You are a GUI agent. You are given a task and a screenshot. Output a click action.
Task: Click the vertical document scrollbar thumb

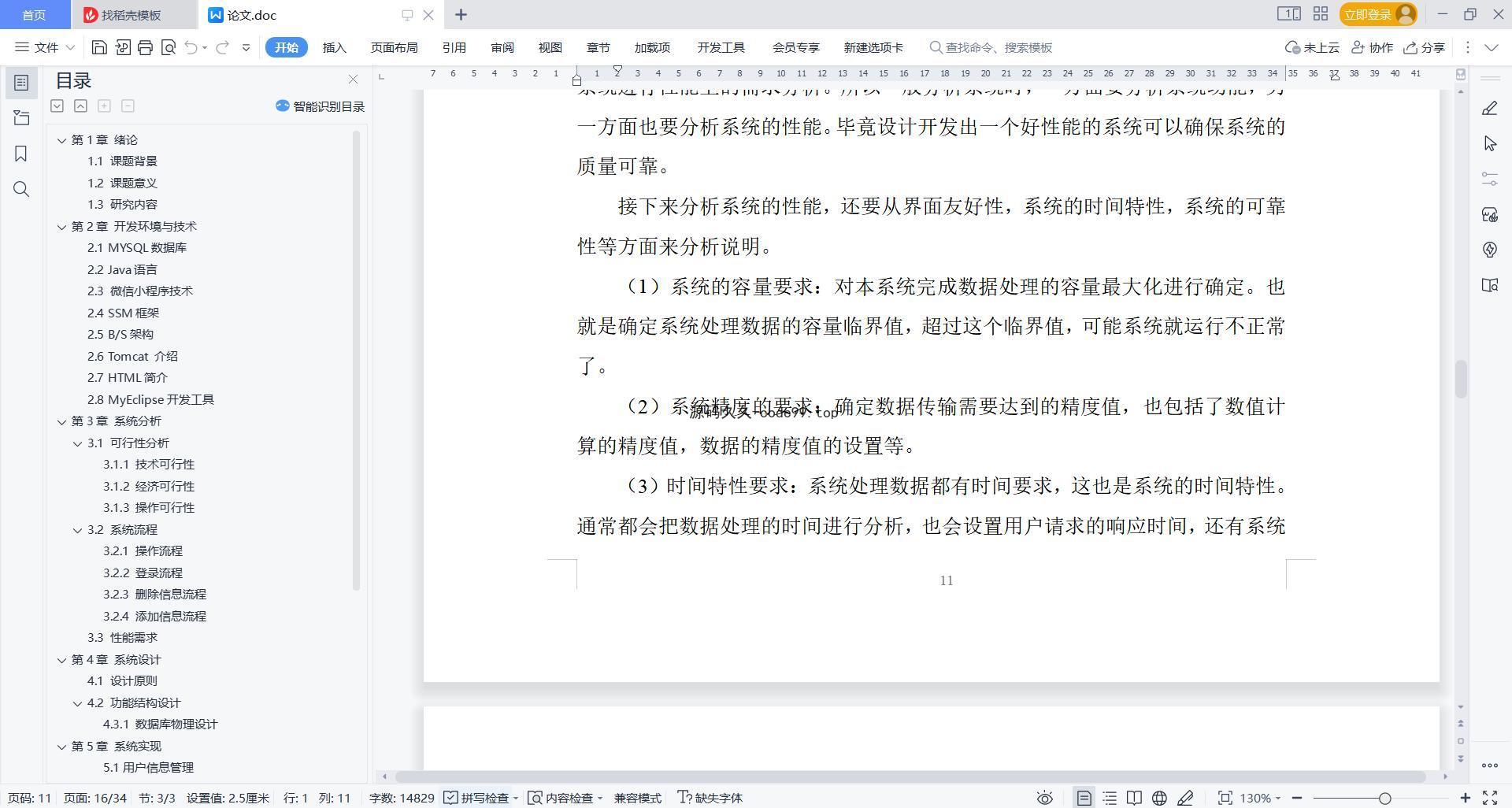click(1461, 379)
